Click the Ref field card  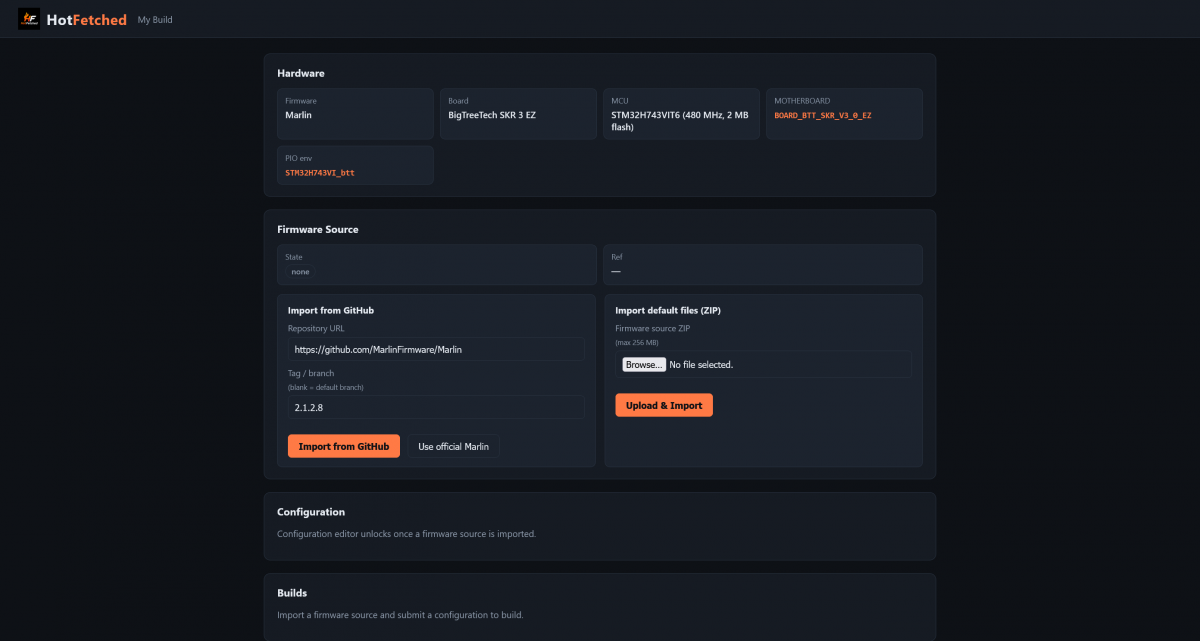763,265
